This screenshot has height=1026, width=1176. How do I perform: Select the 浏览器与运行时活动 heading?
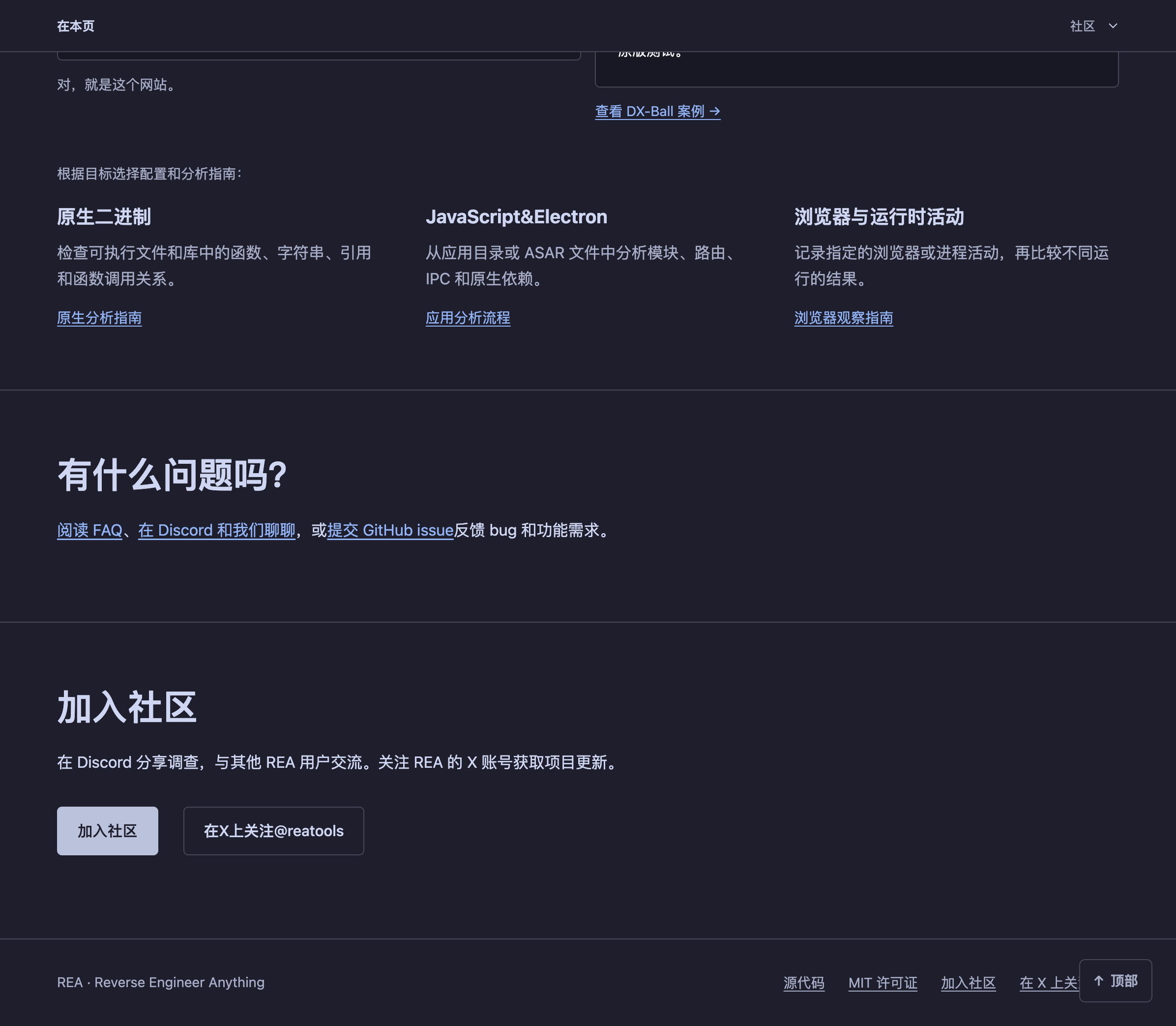[879, 217]
